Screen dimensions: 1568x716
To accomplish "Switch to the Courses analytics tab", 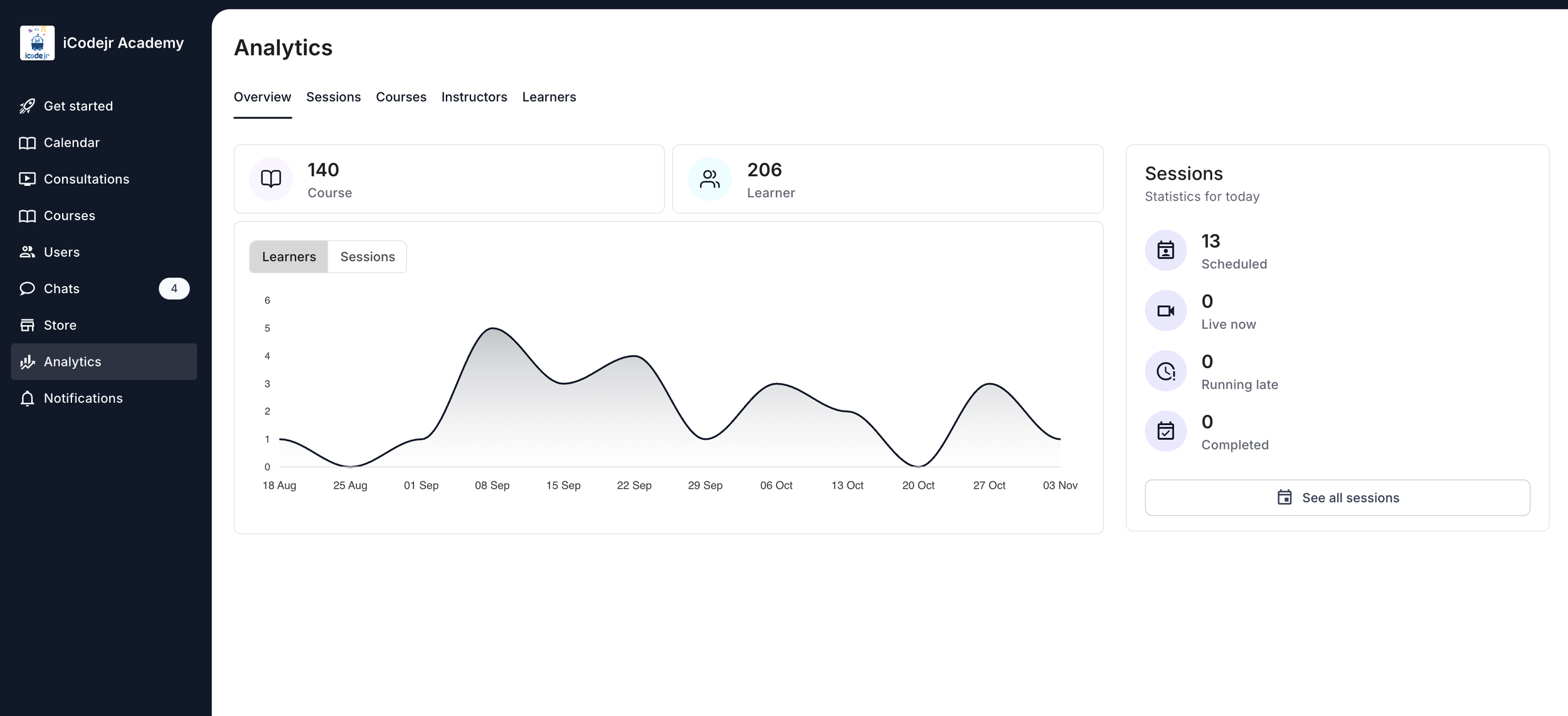I will point(401,97).
